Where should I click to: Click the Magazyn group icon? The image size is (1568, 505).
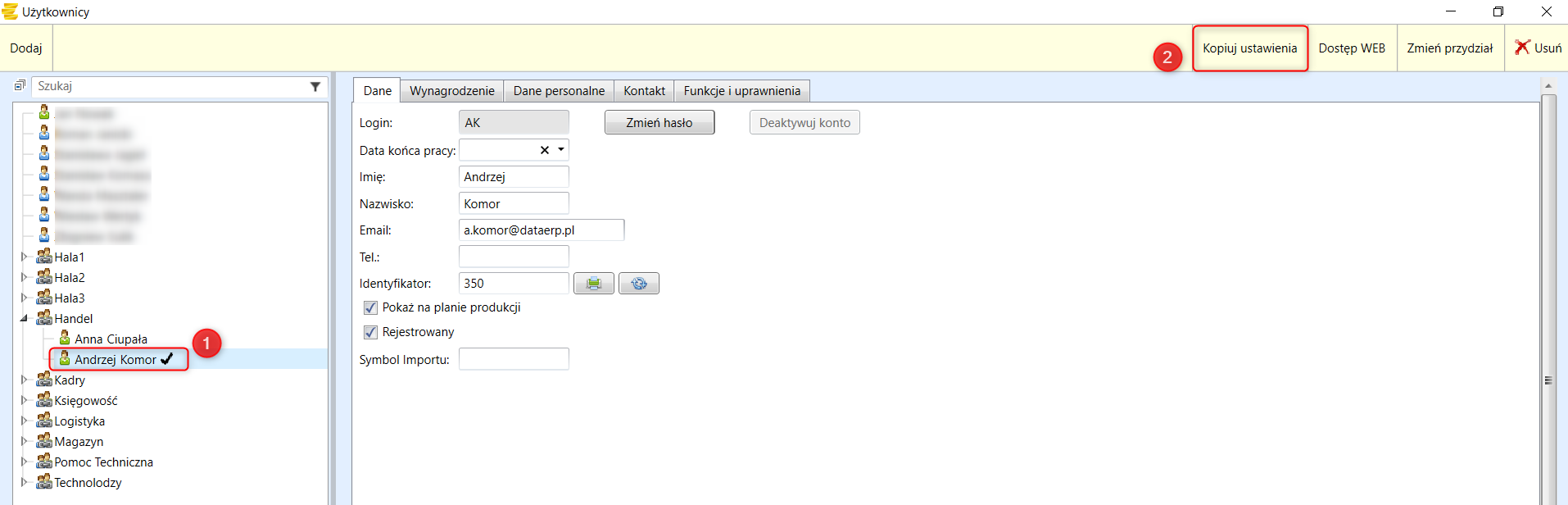(x=44, y=441)
